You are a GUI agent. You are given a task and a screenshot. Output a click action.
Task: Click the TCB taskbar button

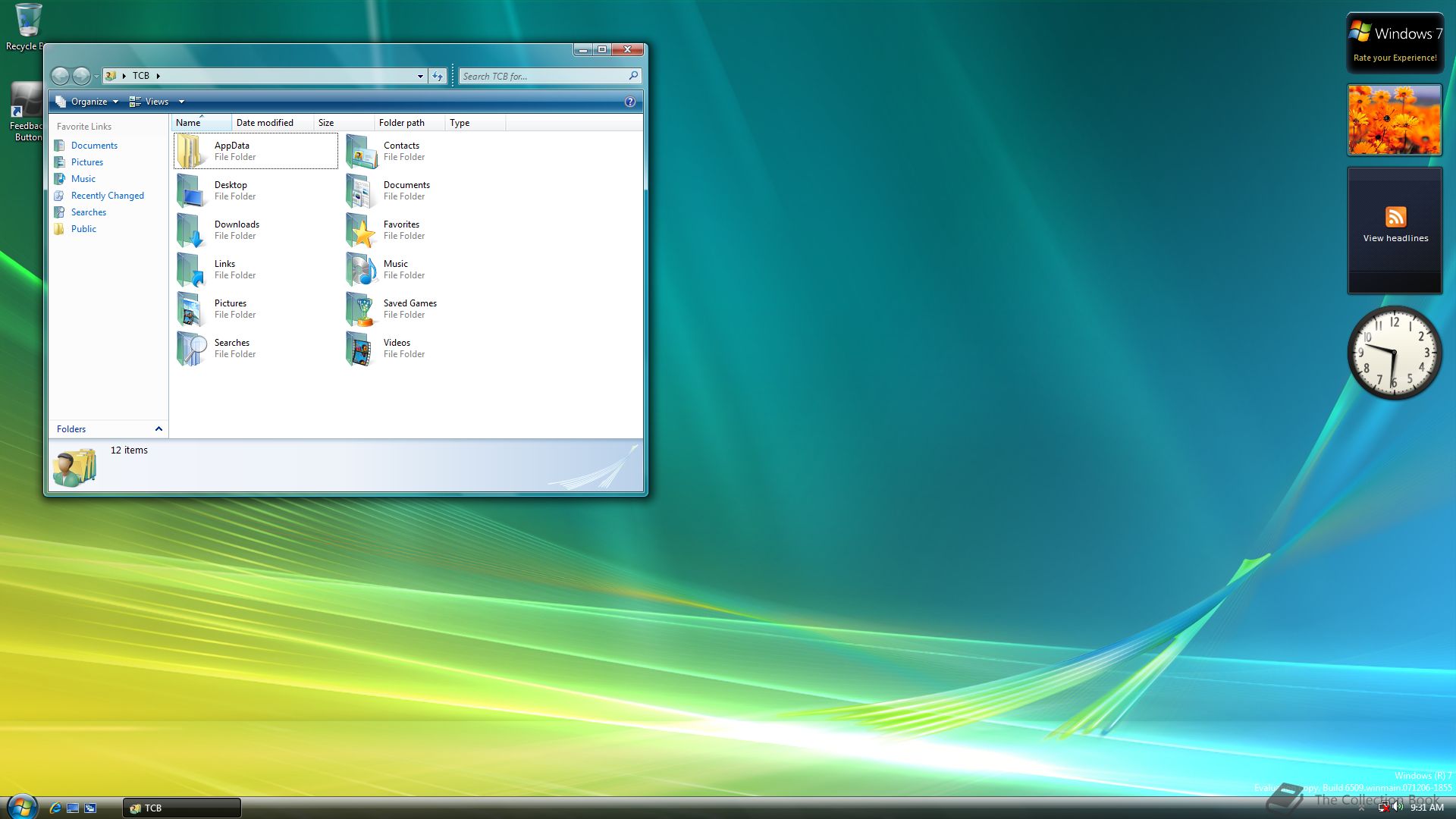182,808
